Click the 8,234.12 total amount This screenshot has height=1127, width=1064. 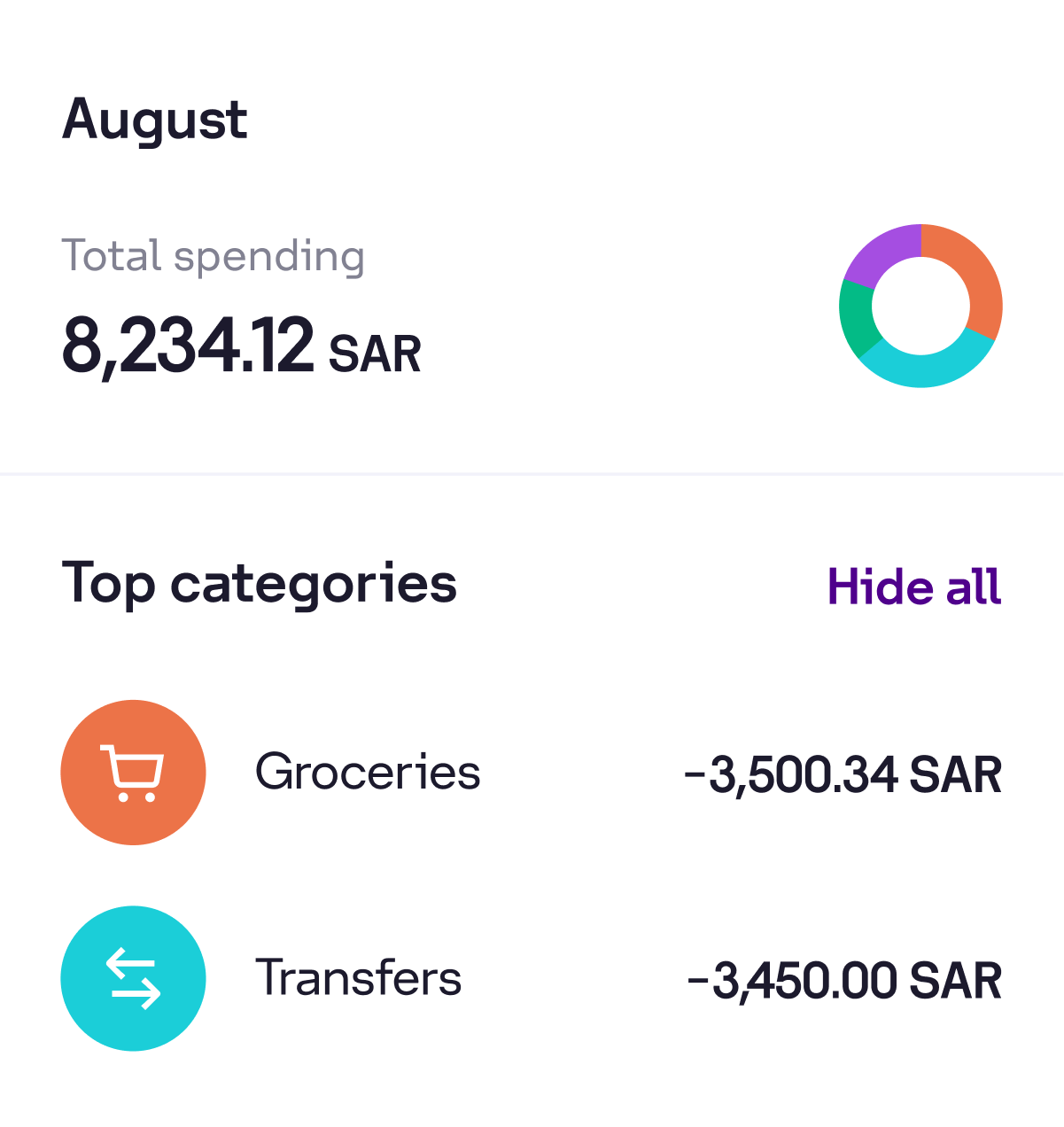point(188,346)
